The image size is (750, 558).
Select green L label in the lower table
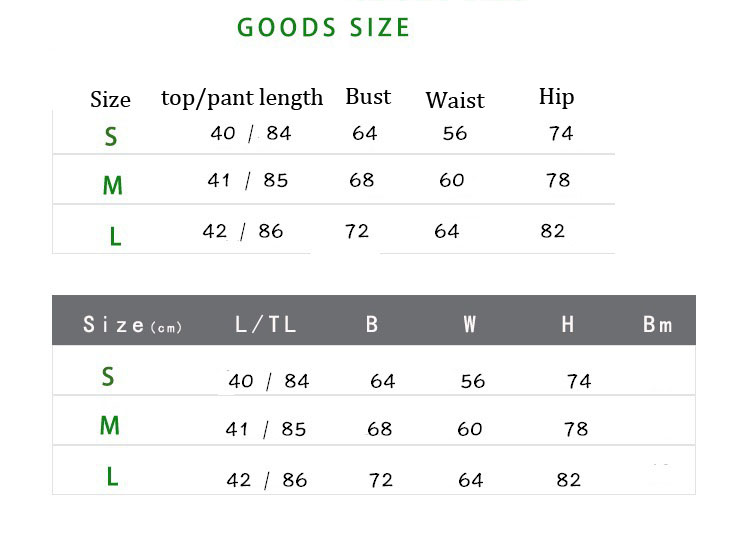pyautogui.click(x=112, y=477)
